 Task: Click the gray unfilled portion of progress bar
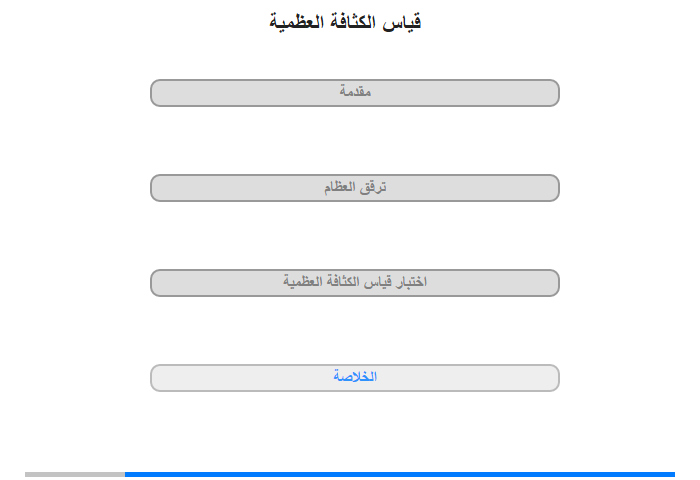pyautogui.click(x=75, y=474)
